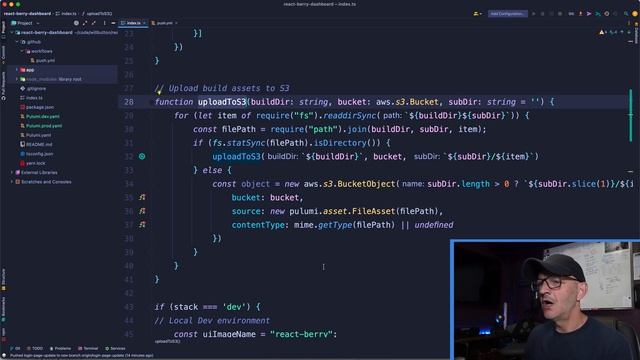Collapse the react-berry-dashboard root folder
The image size is (640, 360).
pyautogui.click(x=12, y=32)
